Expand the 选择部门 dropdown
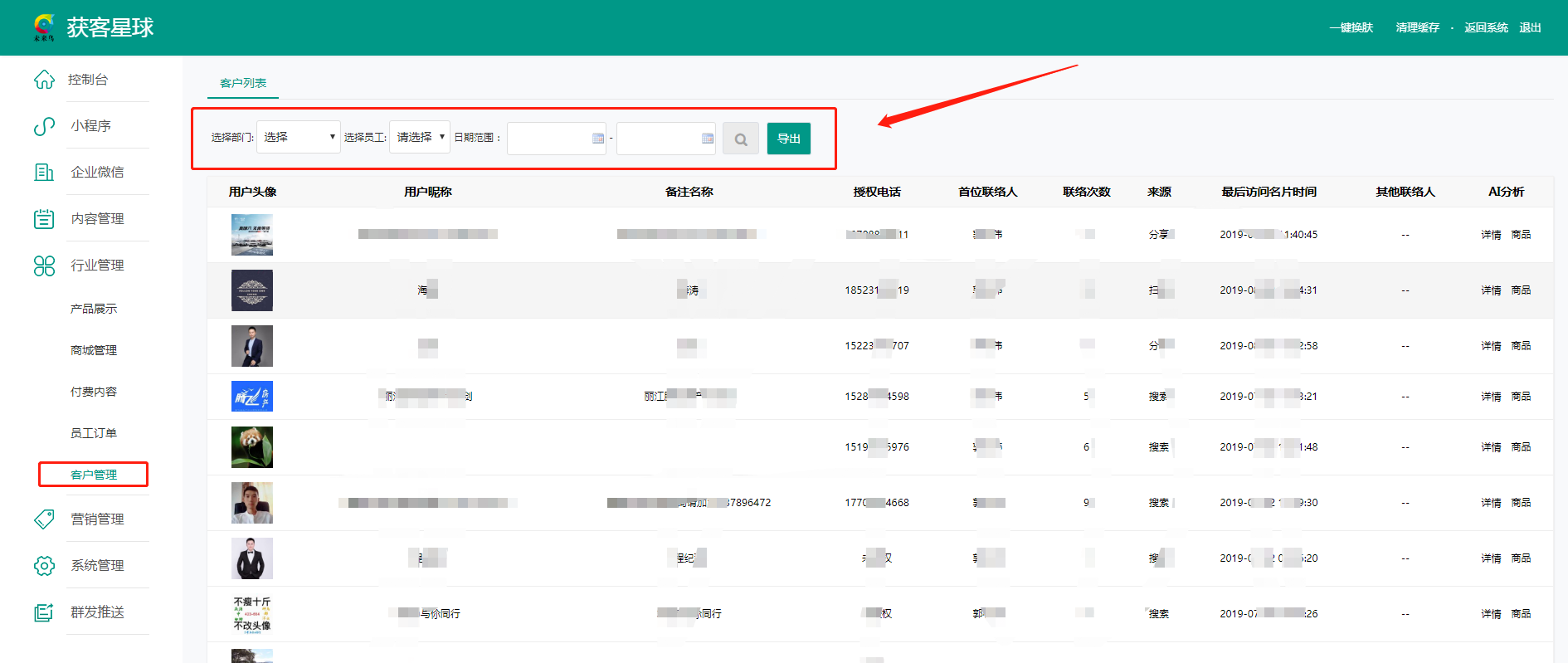This screenshot has width=1568, height=663. (x=298, y=137)
